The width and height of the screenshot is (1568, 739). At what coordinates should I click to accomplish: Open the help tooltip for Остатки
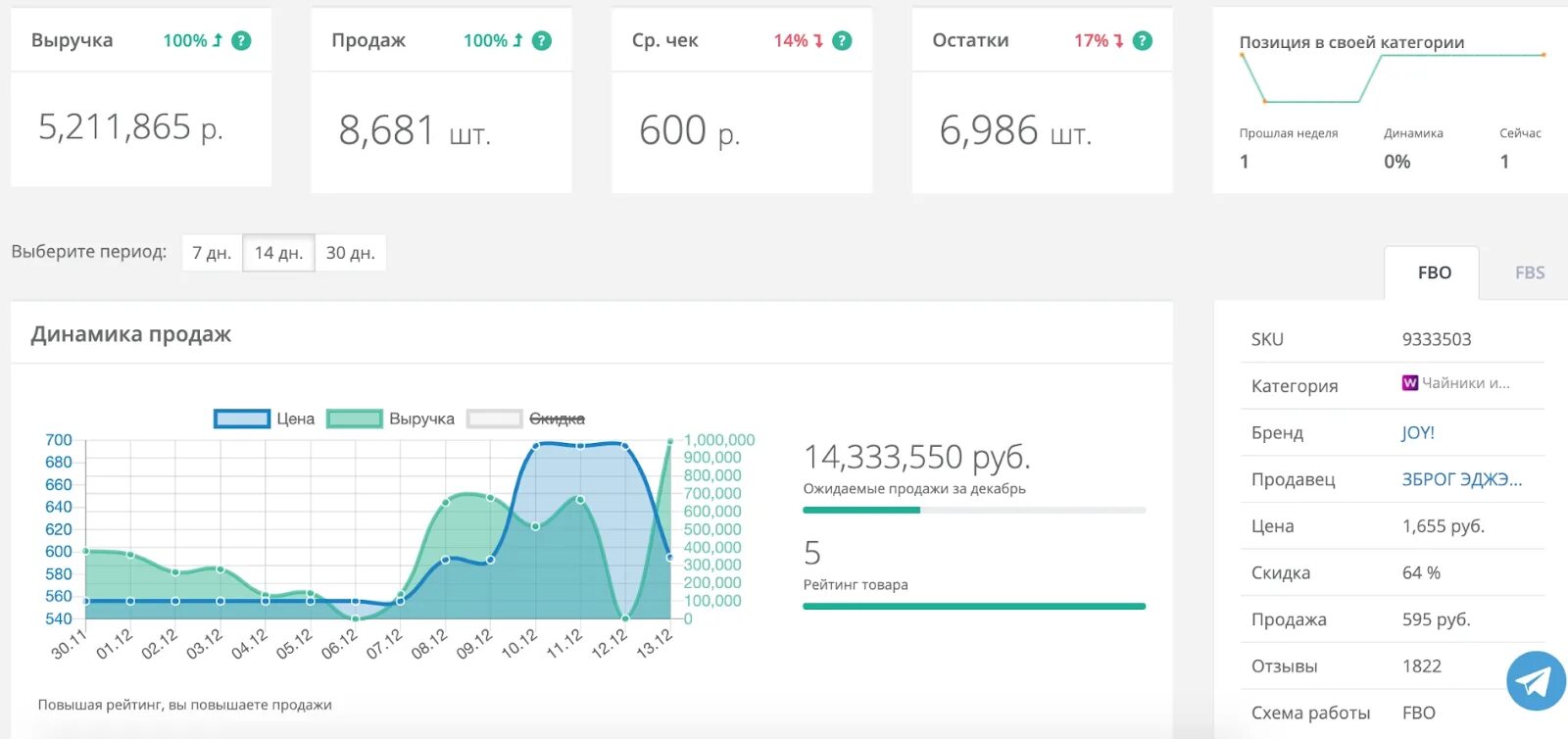1143,40
